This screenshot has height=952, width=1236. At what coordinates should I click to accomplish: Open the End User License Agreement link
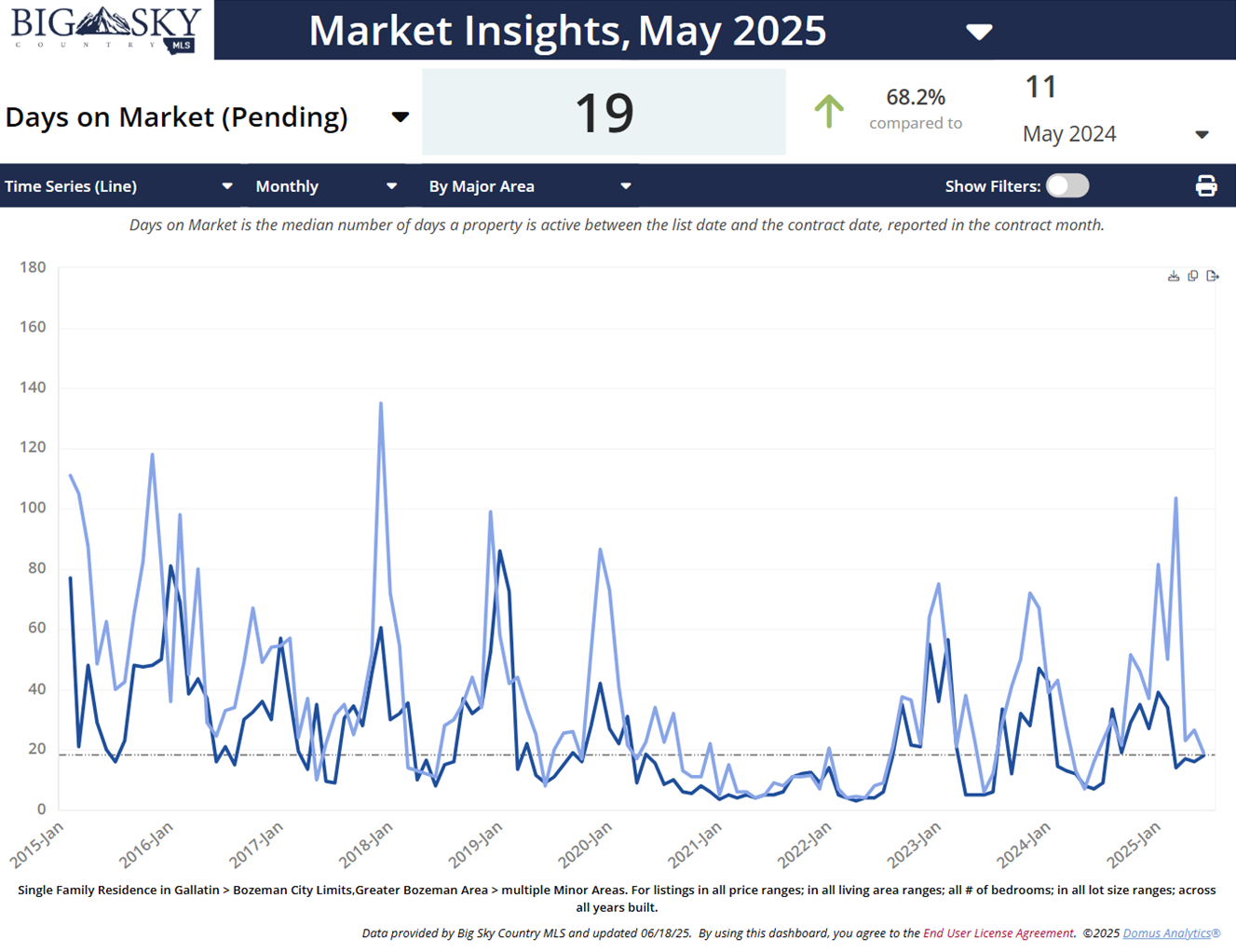(998, 933)
